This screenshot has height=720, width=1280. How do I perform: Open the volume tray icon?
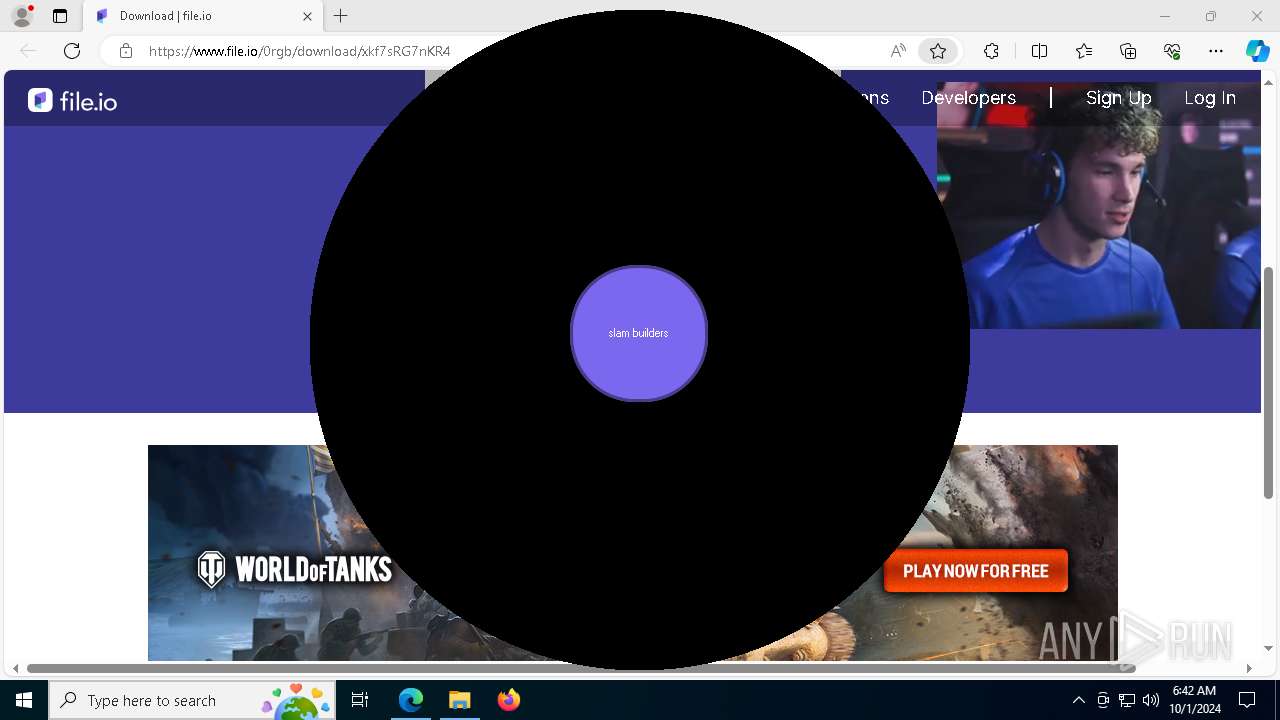click(1150, 700)
